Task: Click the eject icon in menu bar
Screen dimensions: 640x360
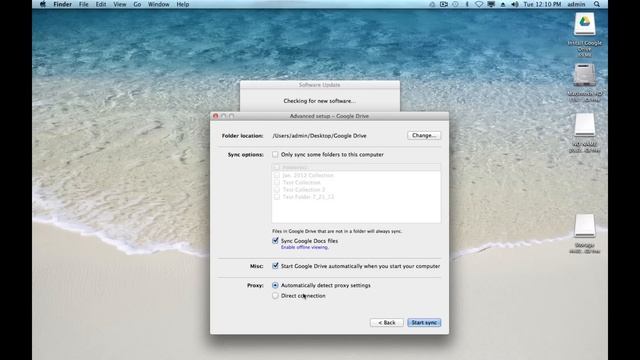Action: click(x=503, y=4)
